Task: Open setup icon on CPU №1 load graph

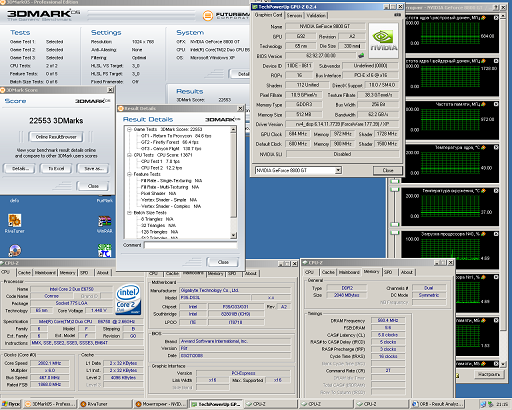Action: click(x=484, y=277)
